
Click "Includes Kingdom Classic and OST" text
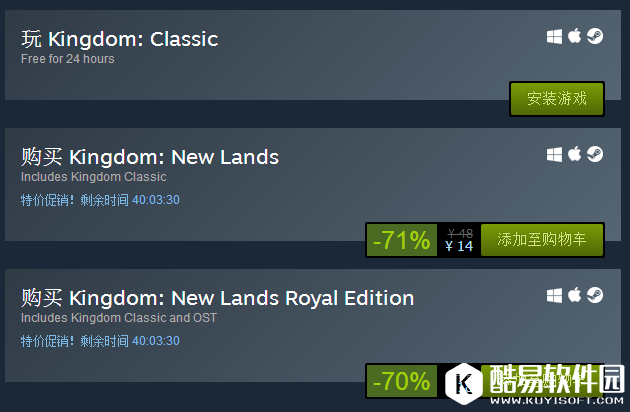[118, 318]
